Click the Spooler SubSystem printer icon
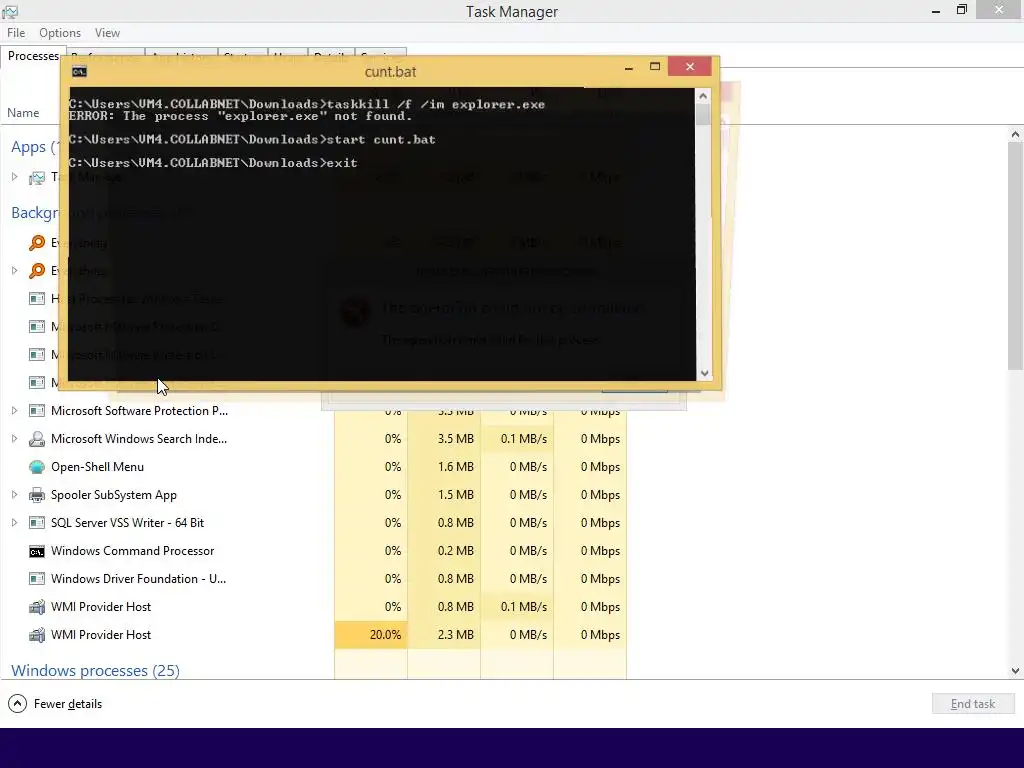The height and width of the screenshot is (768, 1024). point(37,495)
